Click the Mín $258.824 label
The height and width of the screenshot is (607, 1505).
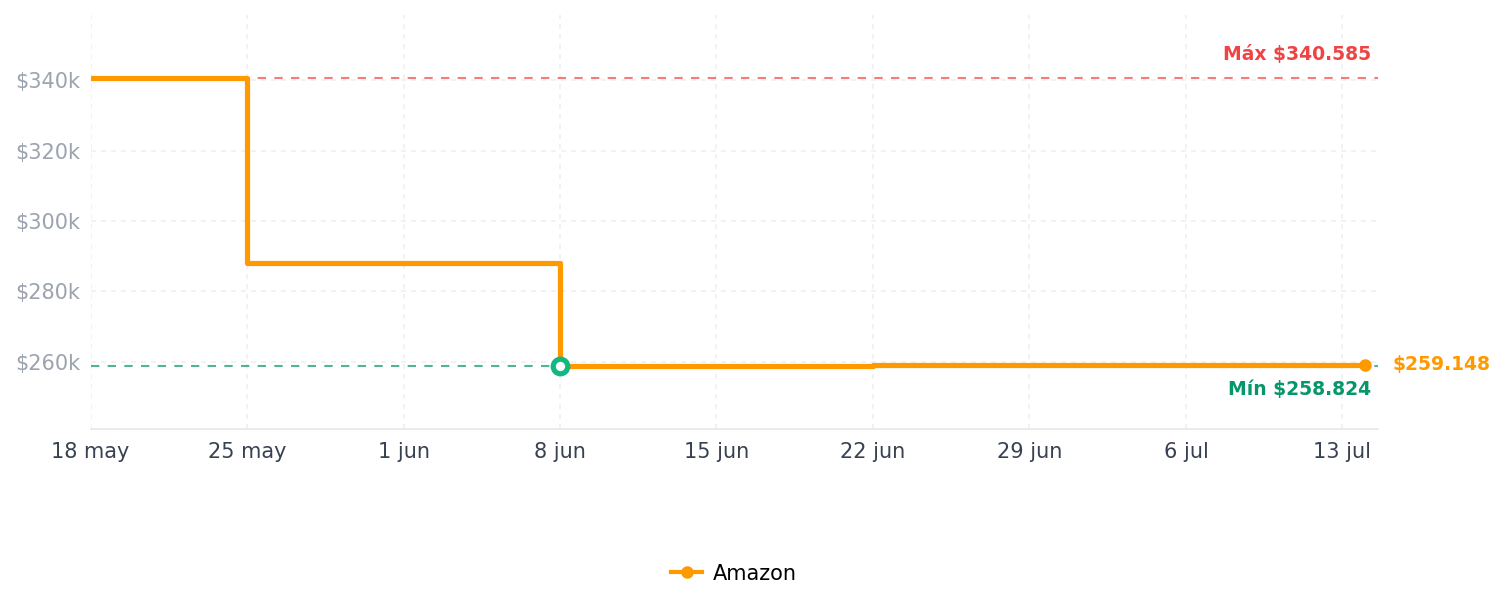coord(1299,389)
